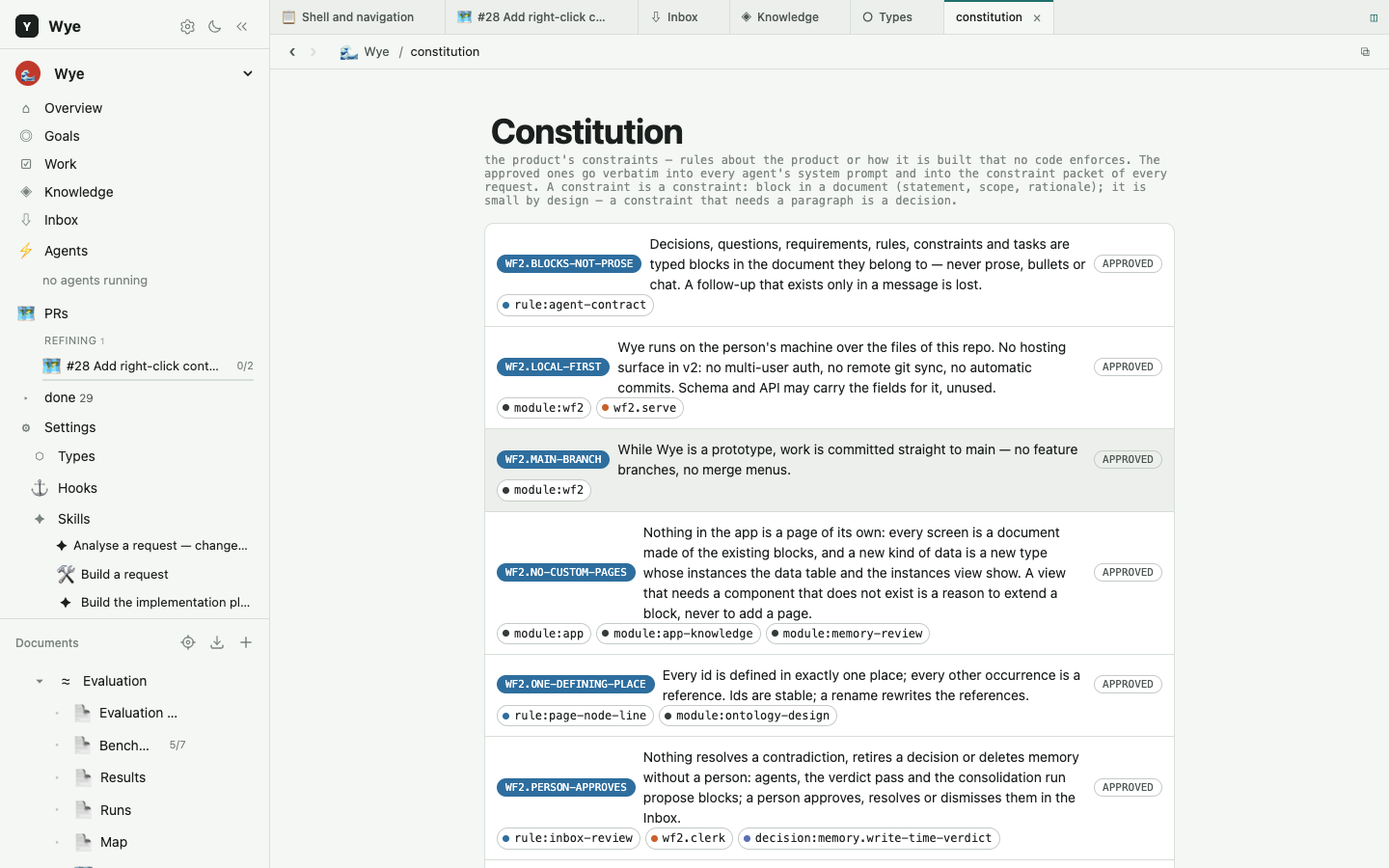Viewport: 1389px width, 868px height.
Task: Toggle dark mode with the moon icon
Action: [214, 27]
